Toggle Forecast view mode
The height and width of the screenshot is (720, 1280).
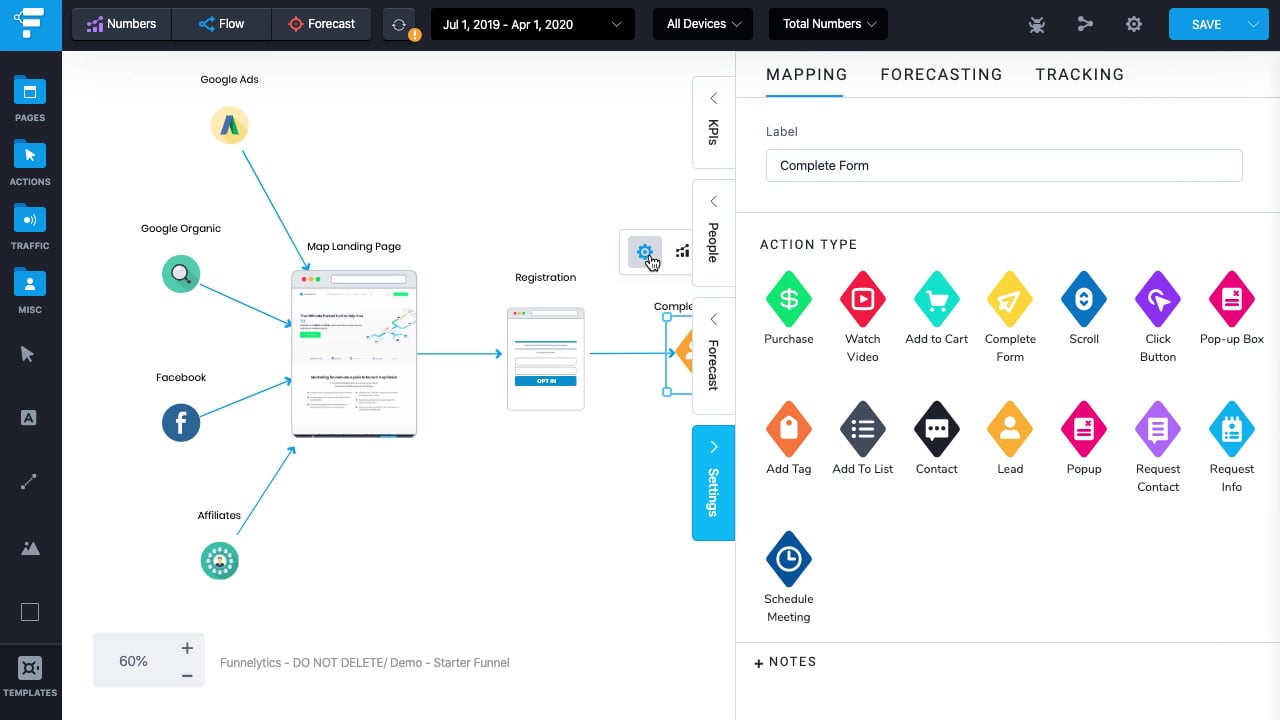[x=321, y=24]
